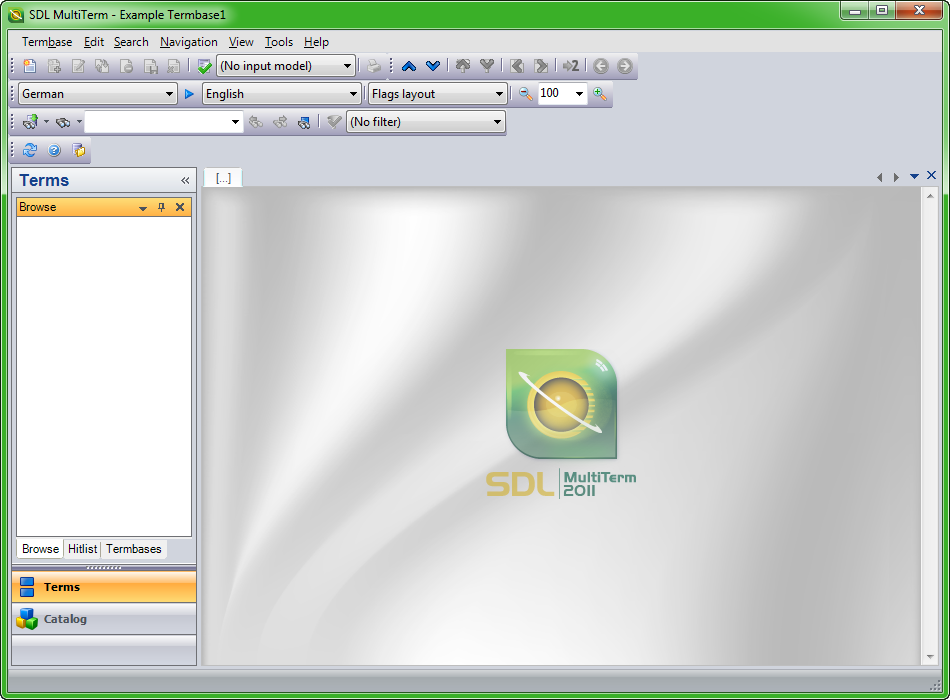Viewport: 950px width, 700px height.
Task: Click the blue Refresh arrows icon
Action: [30, 150]
